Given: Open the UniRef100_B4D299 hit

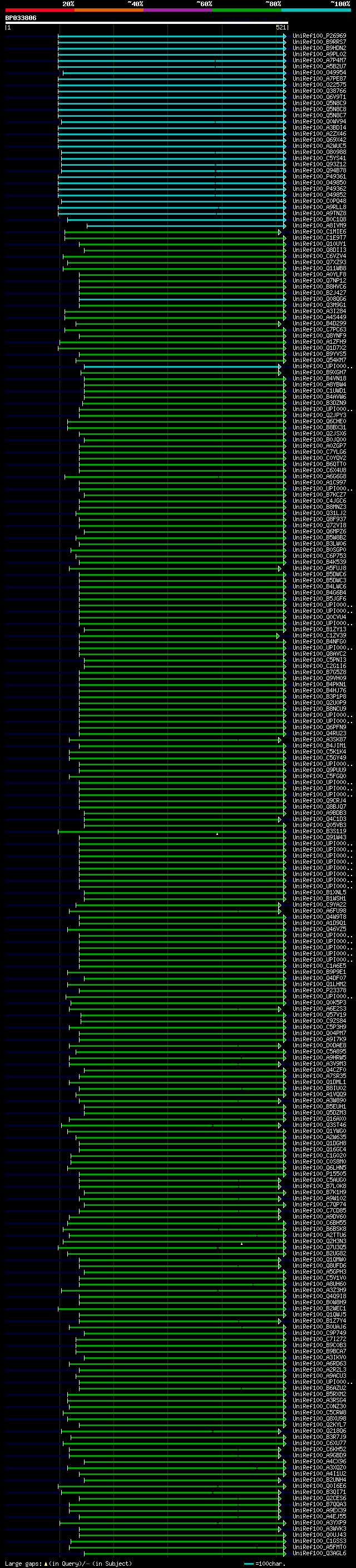Looking at the screenshot, I should [x=319, y=323].
